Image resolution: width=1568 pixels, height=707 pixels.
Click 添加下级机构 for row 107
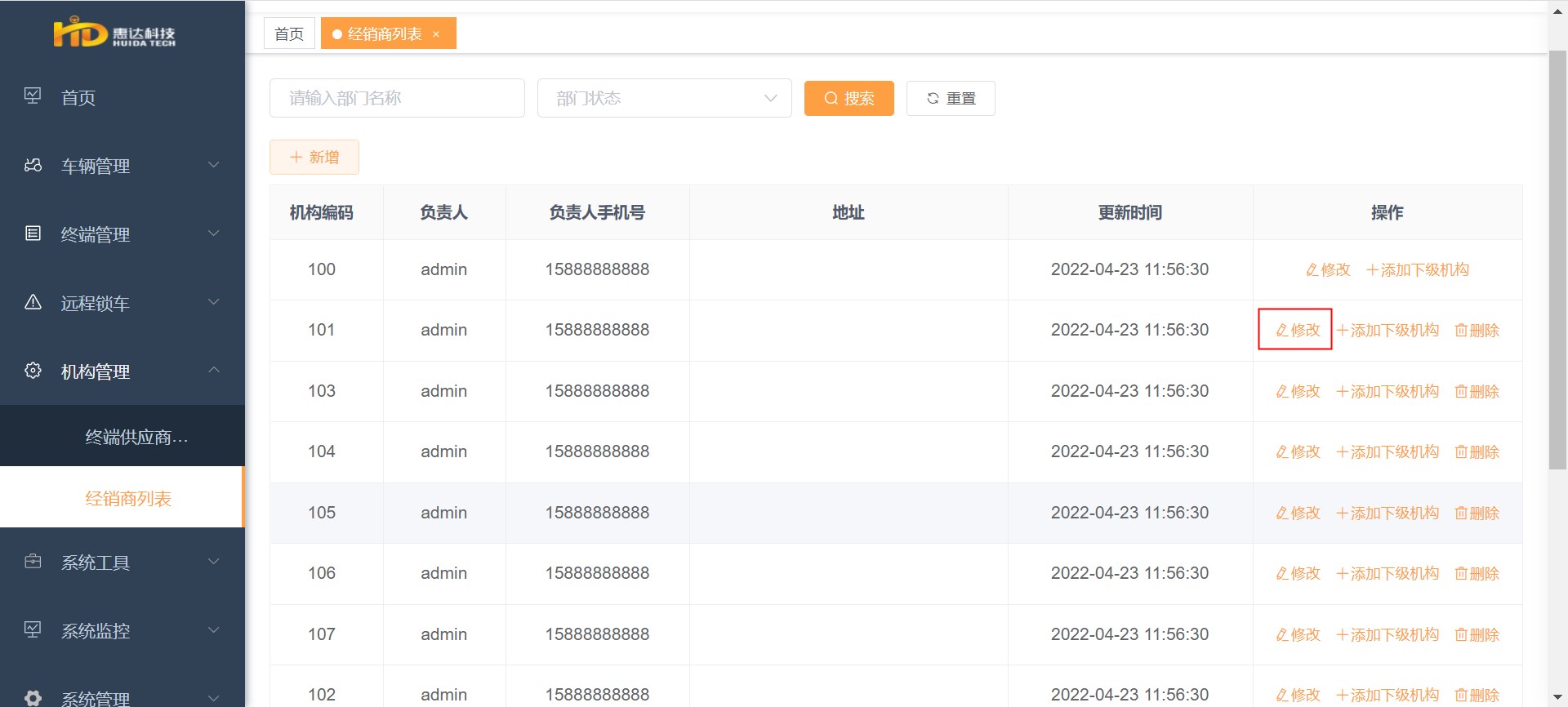(x=1388, y=634)
